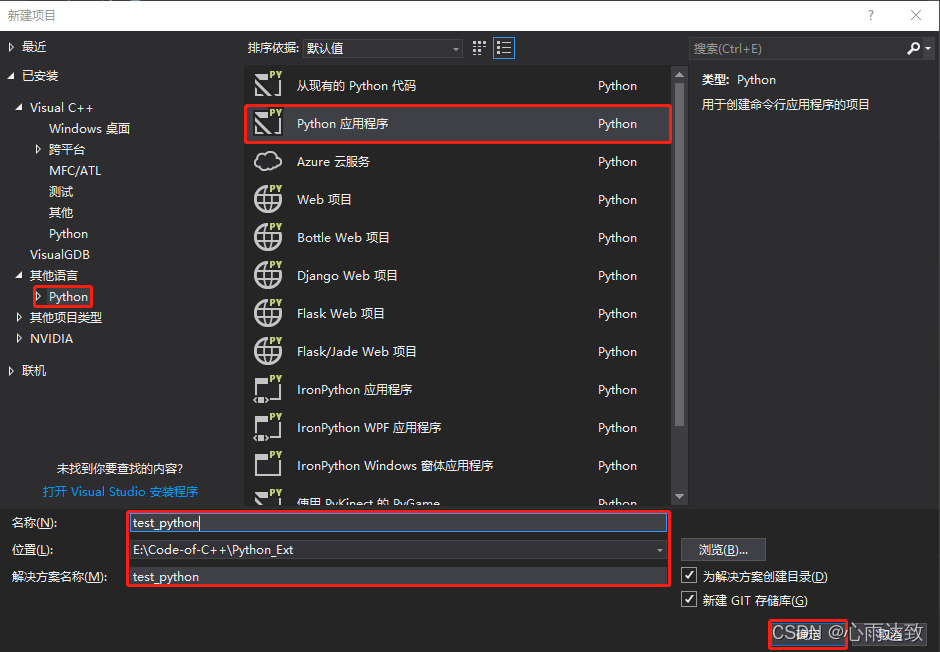This screenshot has width=940, height=652.
Task: Select VisualGDB in the tree
Action: click(60, 255)
